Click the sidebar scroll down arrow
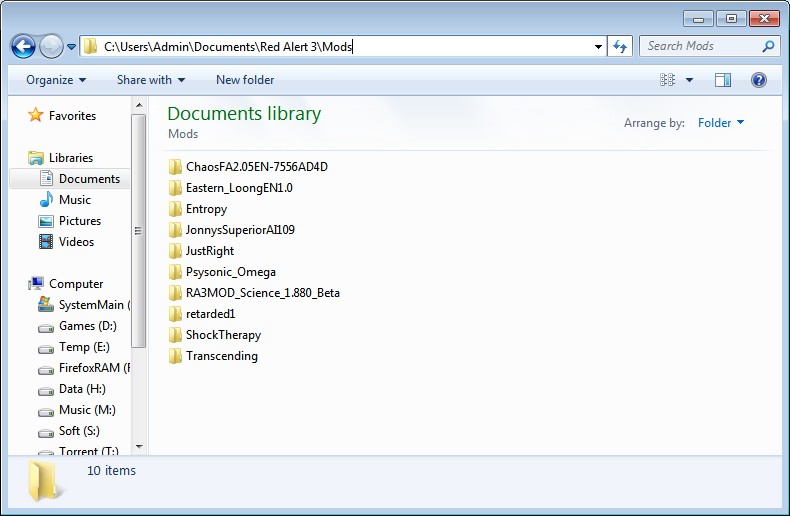 pyautogui.click(x=139, y=446)
